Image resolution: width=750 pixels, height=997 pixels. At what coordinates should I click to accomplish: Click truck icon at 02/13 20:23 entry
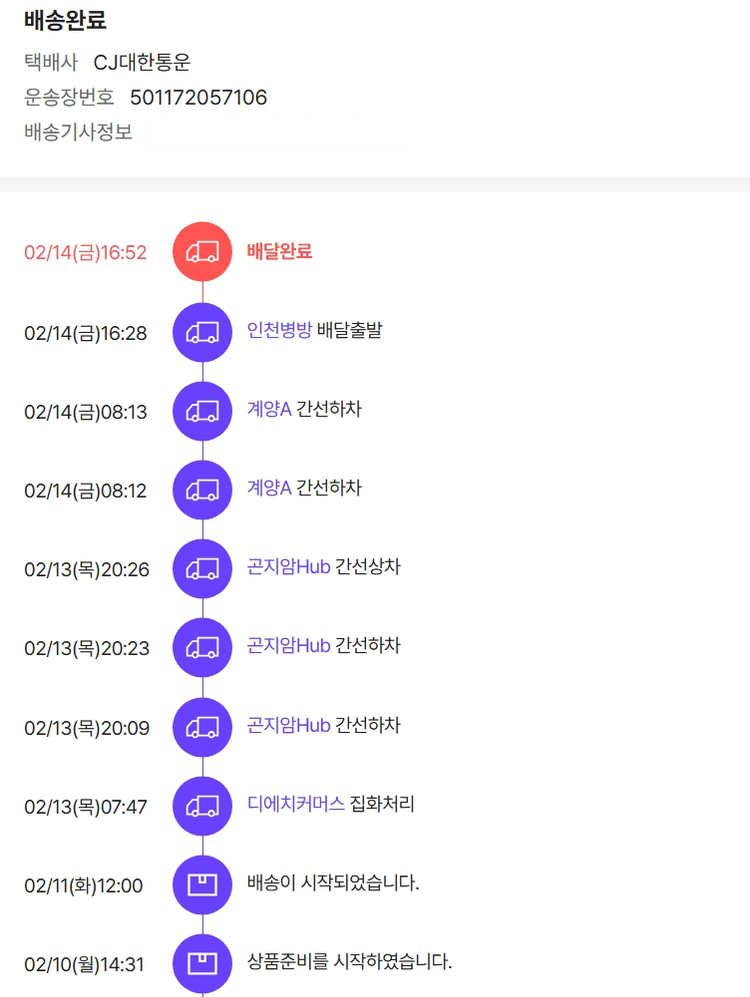202,648
